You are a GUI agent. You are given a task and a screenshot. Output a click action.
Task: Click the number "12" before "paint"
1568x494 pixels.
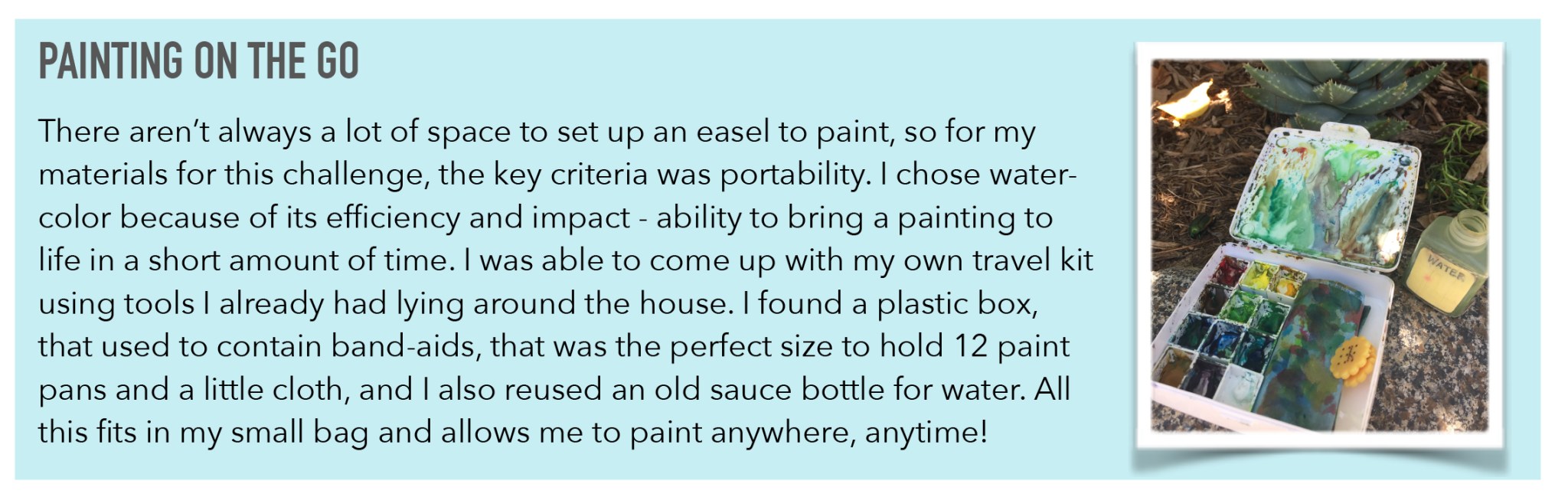[970, 347]
